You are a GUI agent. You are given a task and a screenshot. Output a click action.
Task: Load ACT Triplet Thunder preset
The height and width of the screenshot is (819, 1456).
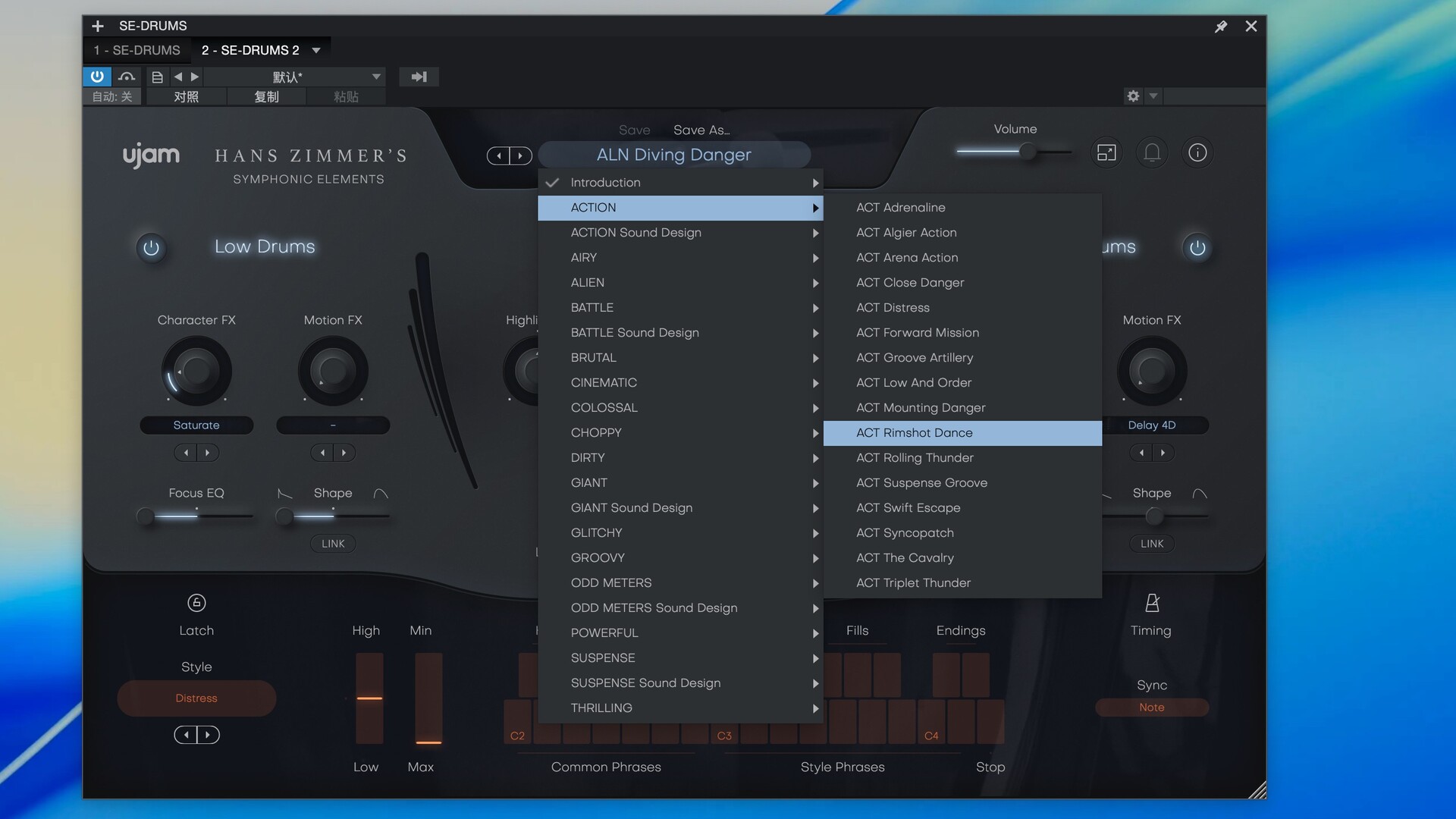tap(962, 583)
